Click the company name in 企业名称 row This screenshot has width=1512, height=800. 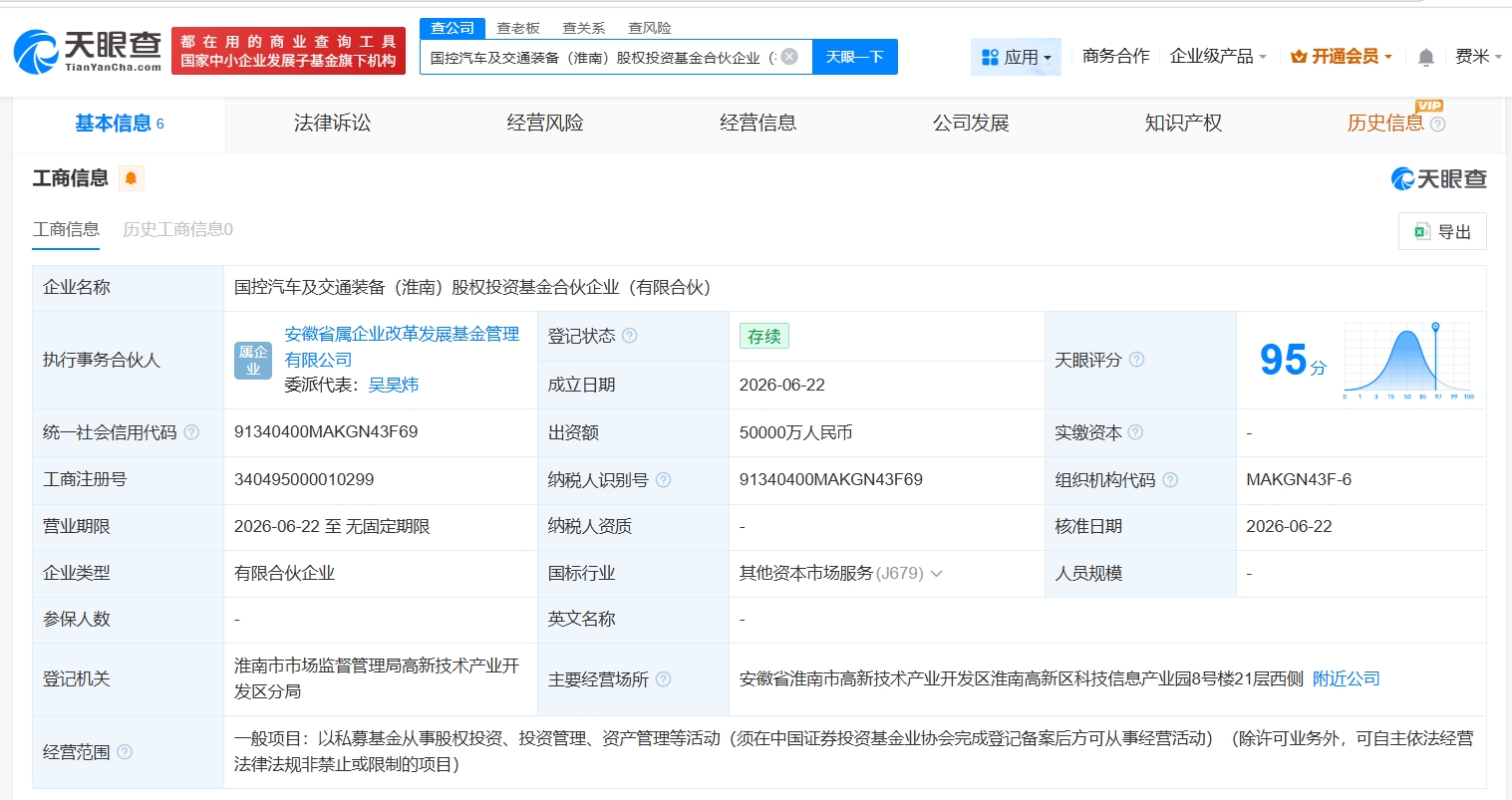click(x=472, y=288)
